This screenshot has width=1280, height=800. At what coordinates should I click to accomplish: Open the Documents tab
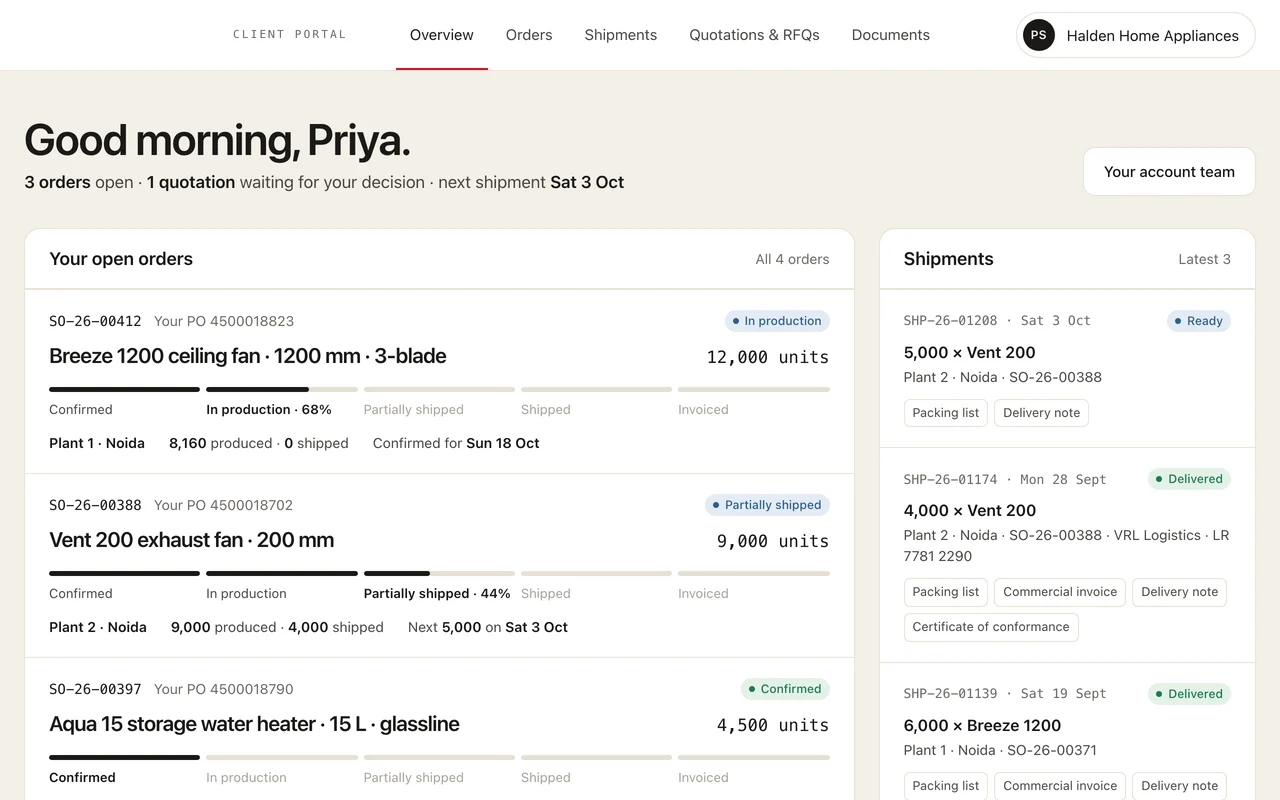point(891,35)
